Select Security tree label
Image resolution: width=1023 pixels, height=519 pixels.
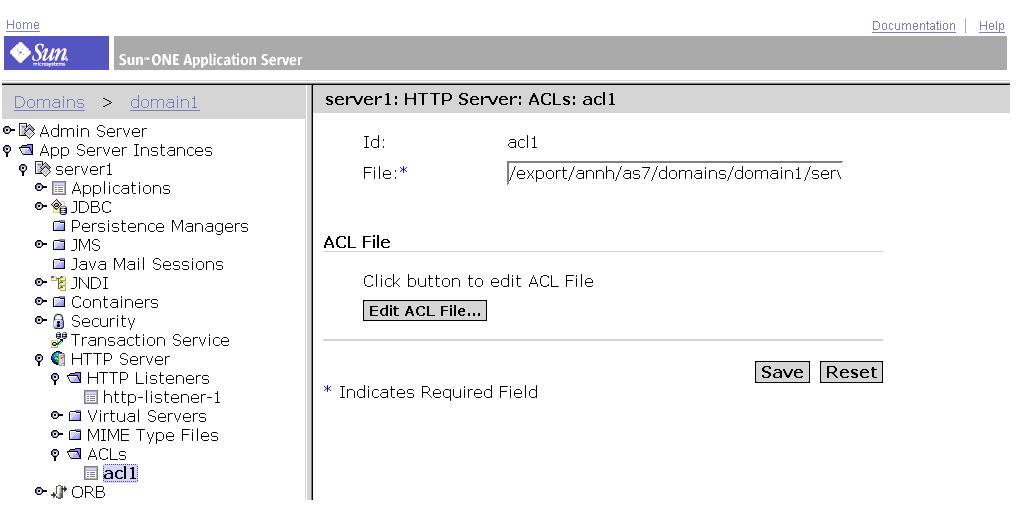click(103, 321)
